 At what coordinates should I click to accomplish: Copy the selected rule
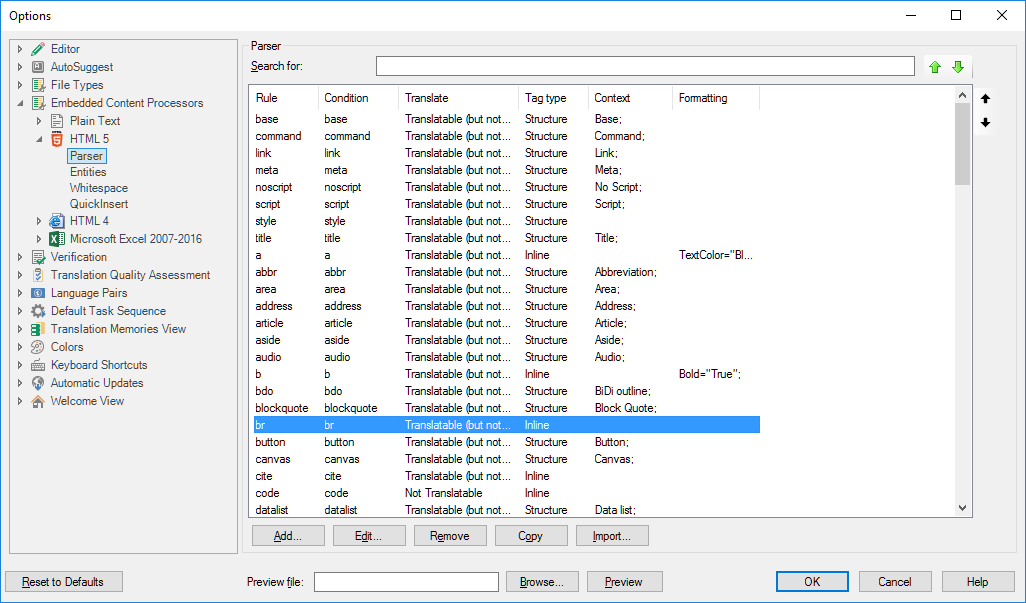531,536
